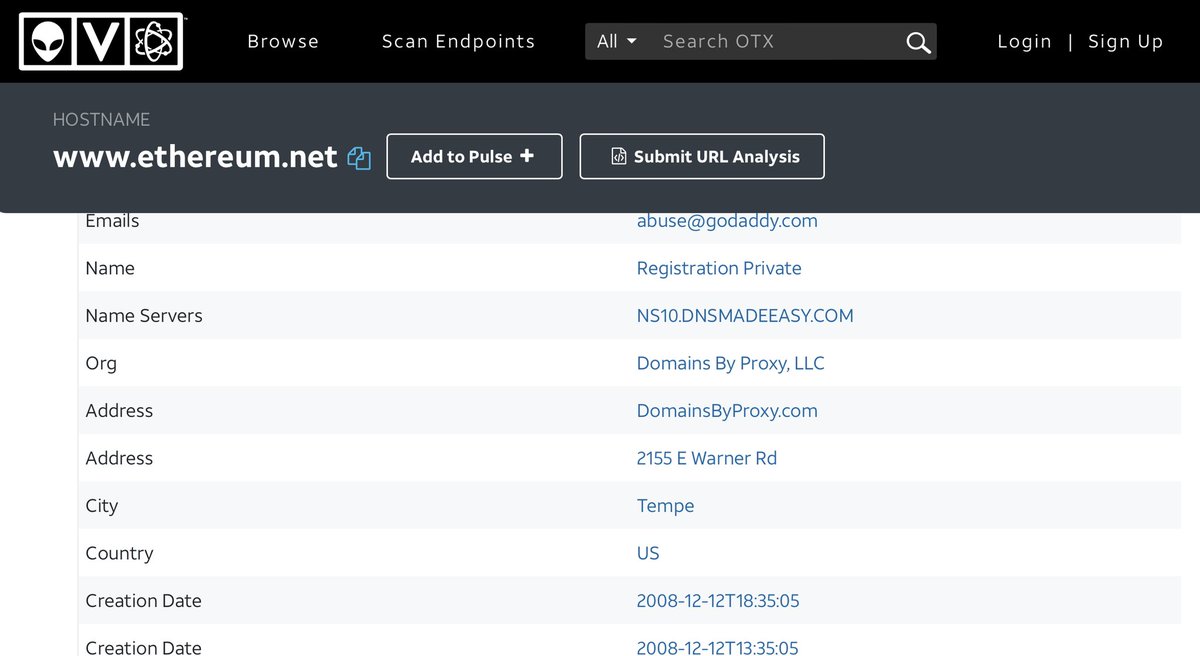Click the Sign Up link
1200x656 pixels.
click(1125, 42)
